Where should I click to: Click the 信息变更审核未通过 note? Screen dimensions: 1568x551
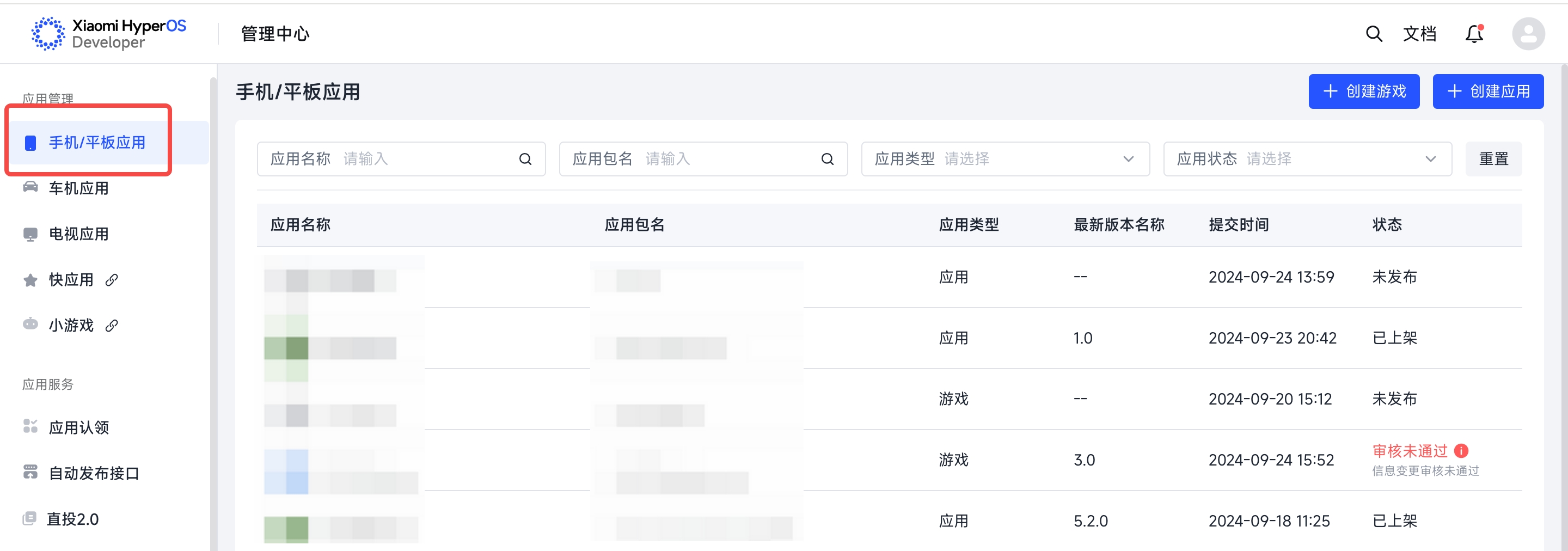tap(1425, 470)
